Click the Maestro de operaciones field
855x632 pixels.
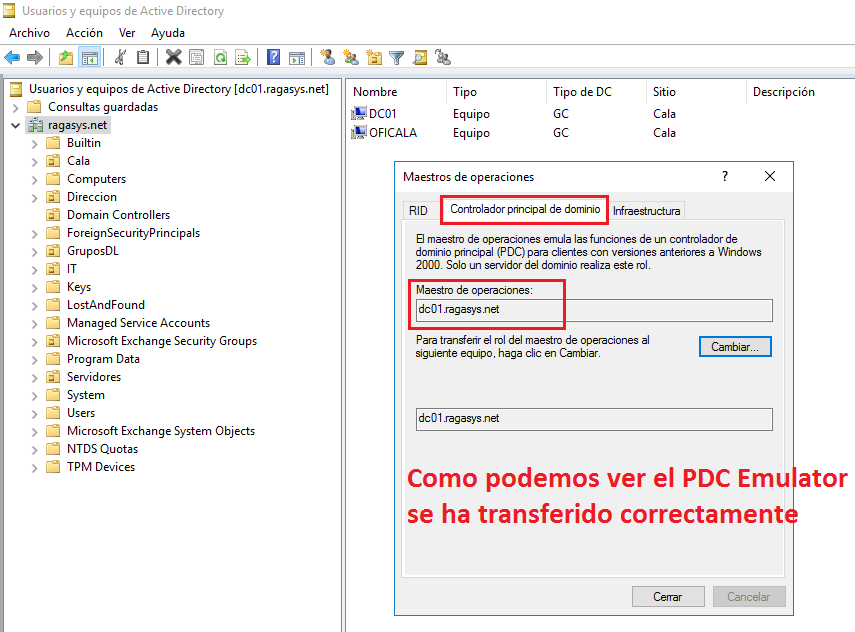point(594,310)
